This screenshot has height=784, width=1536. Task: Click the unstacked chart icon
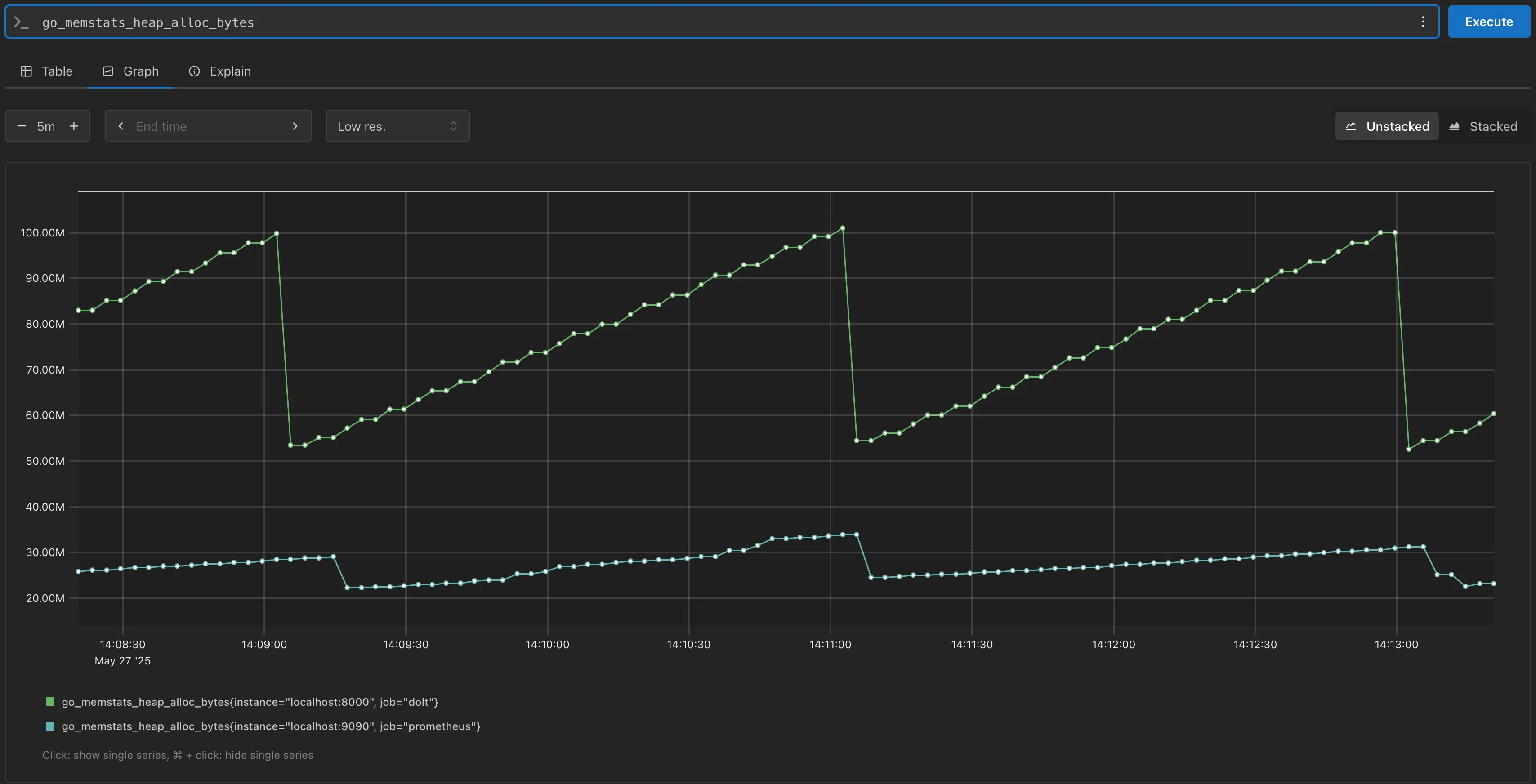[1352, 126]
